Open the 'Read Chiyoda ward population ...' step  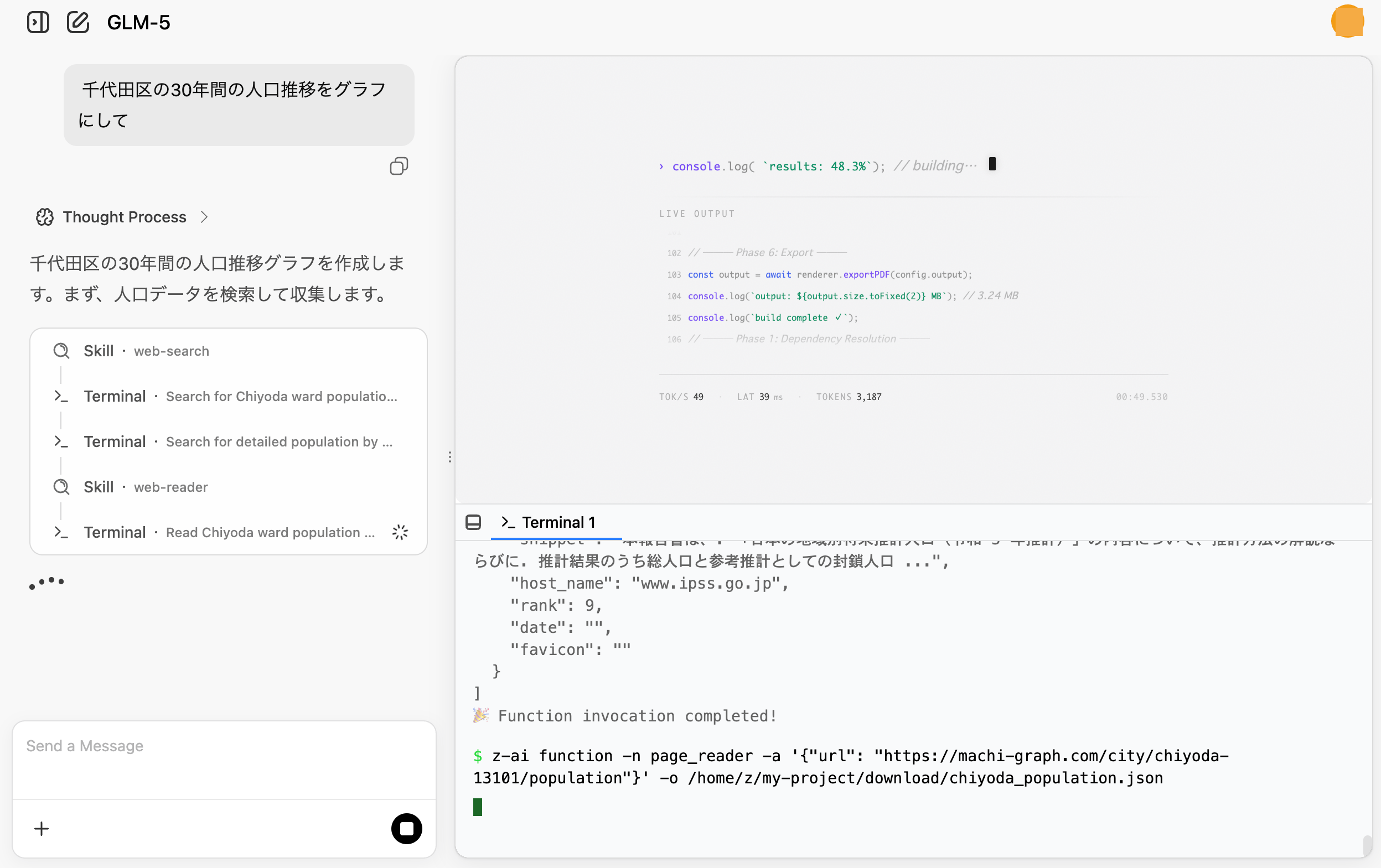coord(228,532)
